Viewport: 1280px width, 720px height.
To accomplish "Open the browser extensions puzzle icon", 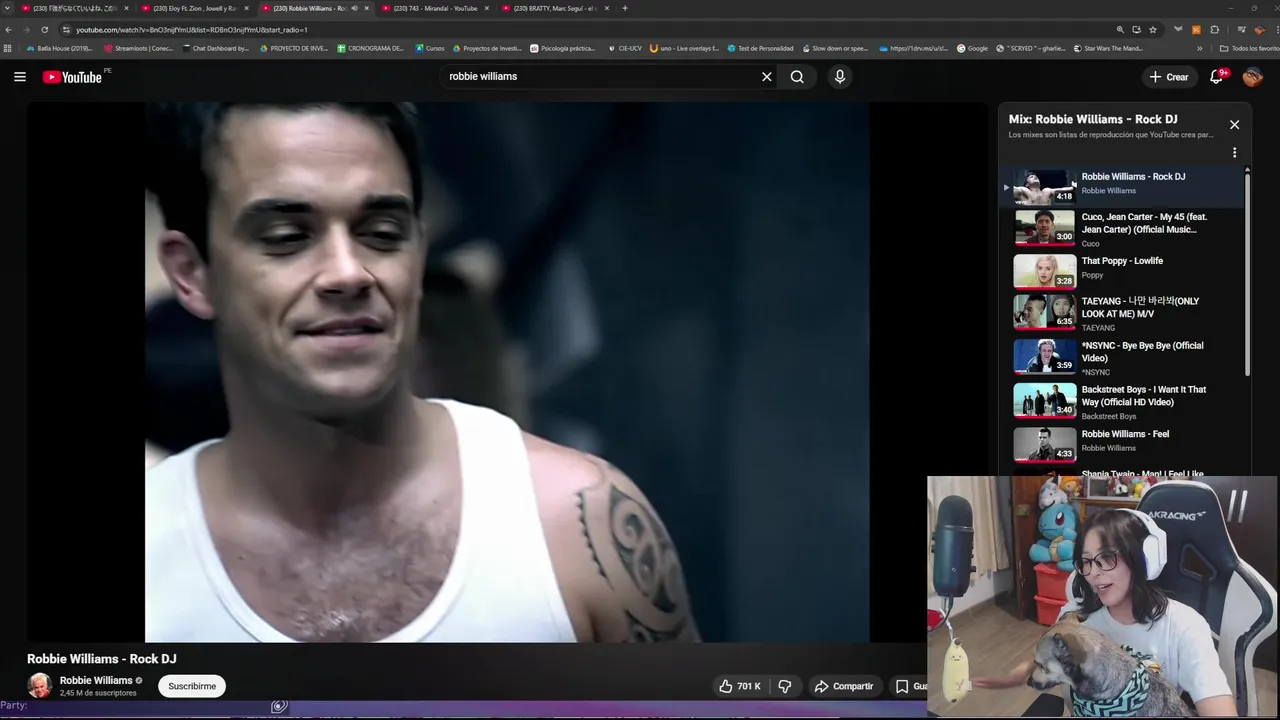I will pyautogui.click(x=1215, y=30).
